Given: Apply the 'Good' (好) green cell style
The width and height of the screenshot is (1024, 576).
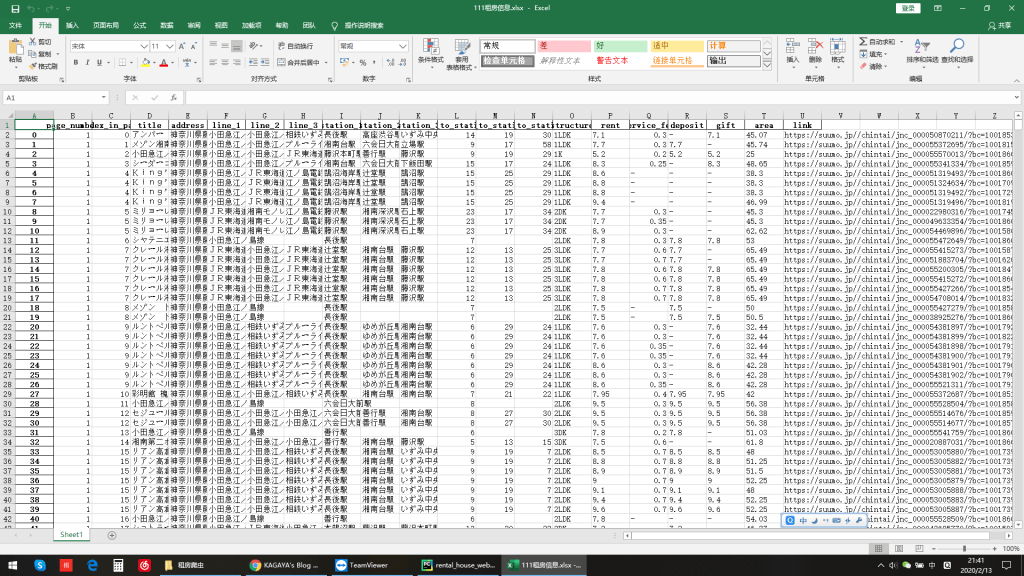Looking at the screenshot, I should (x=620, y=46).
